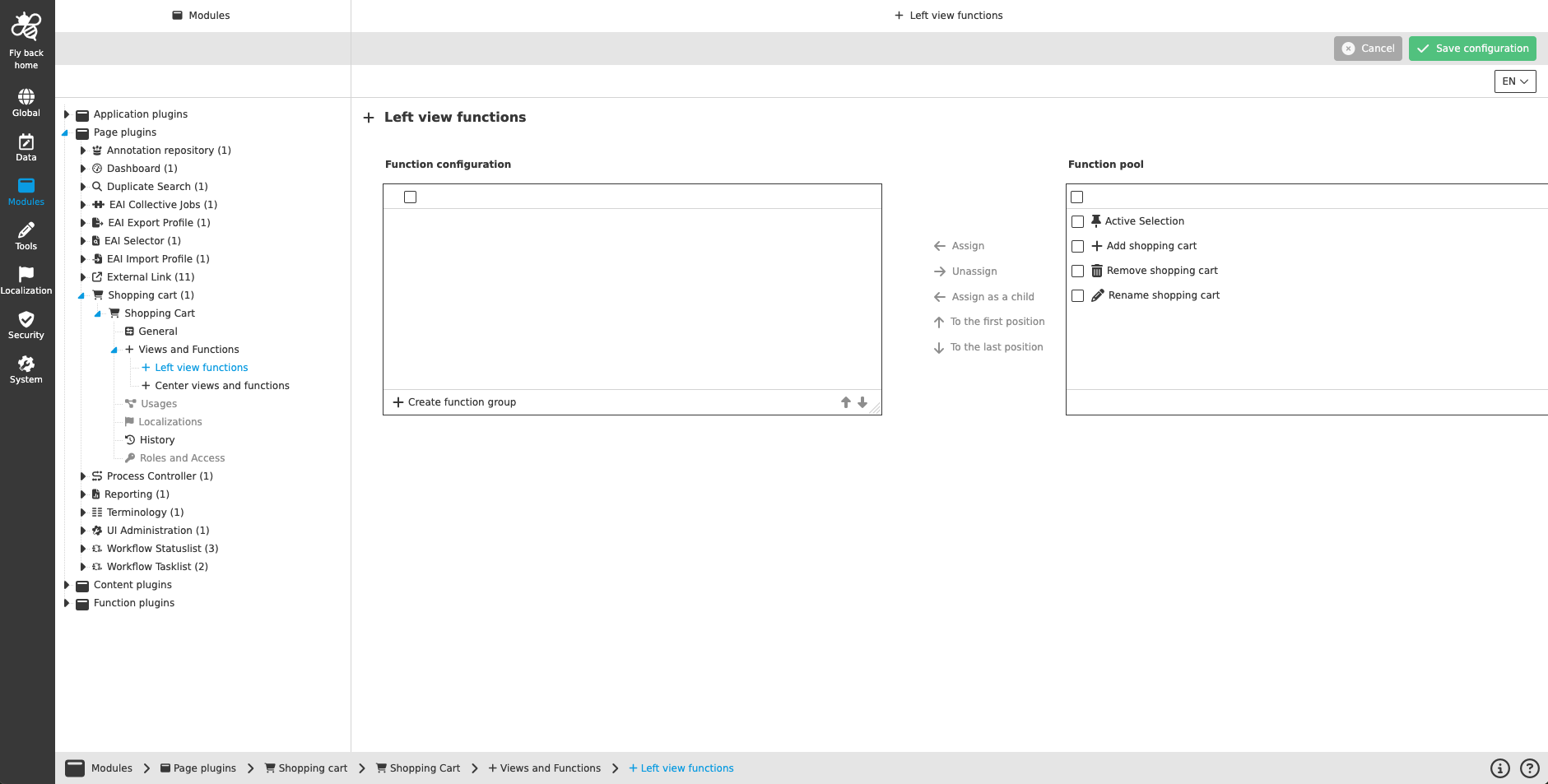Viewport: 1548px width, 784px height.
Task: Open the help question mark icon
Action: 1529,768
